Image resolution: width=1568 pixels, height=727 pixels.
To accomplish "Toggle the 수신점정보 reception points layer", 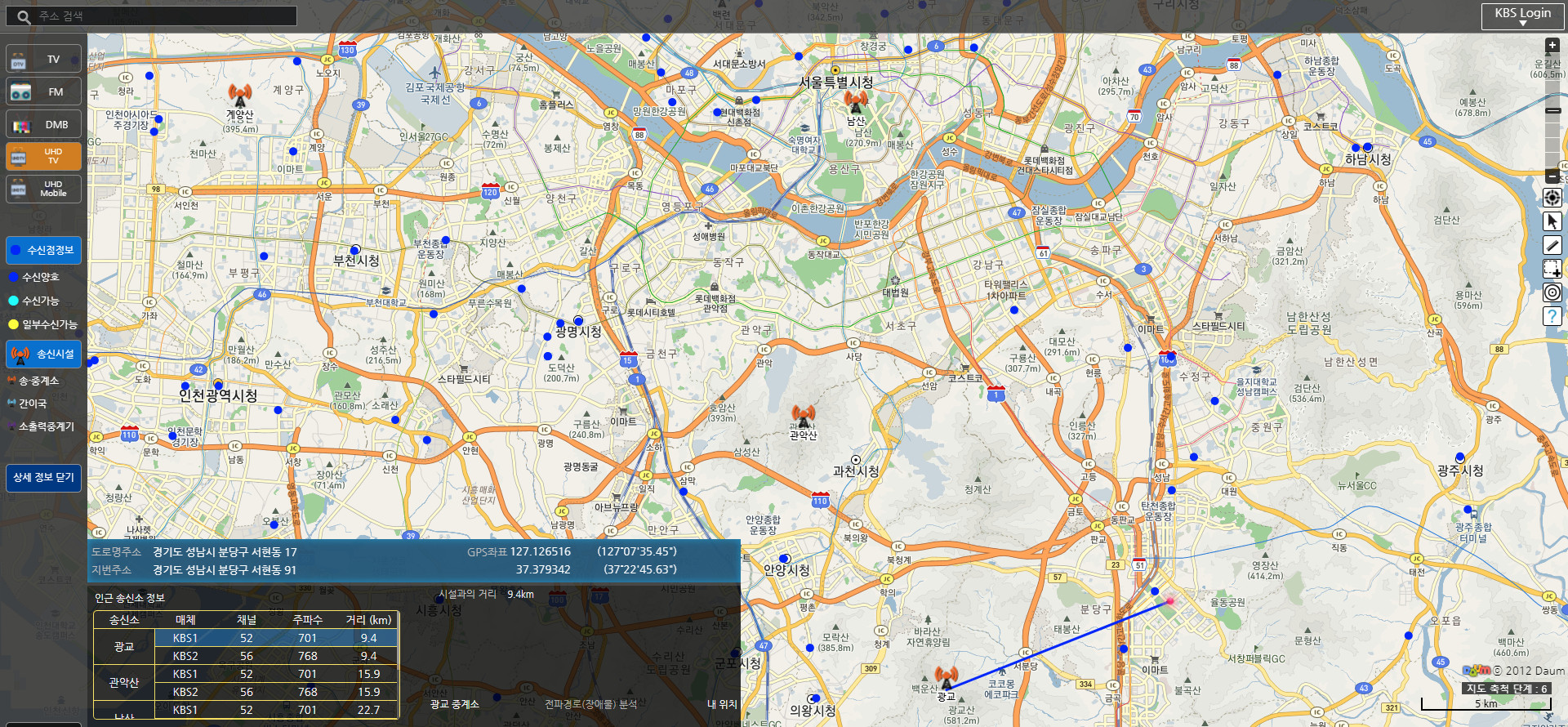I will [x=43, y=250].
